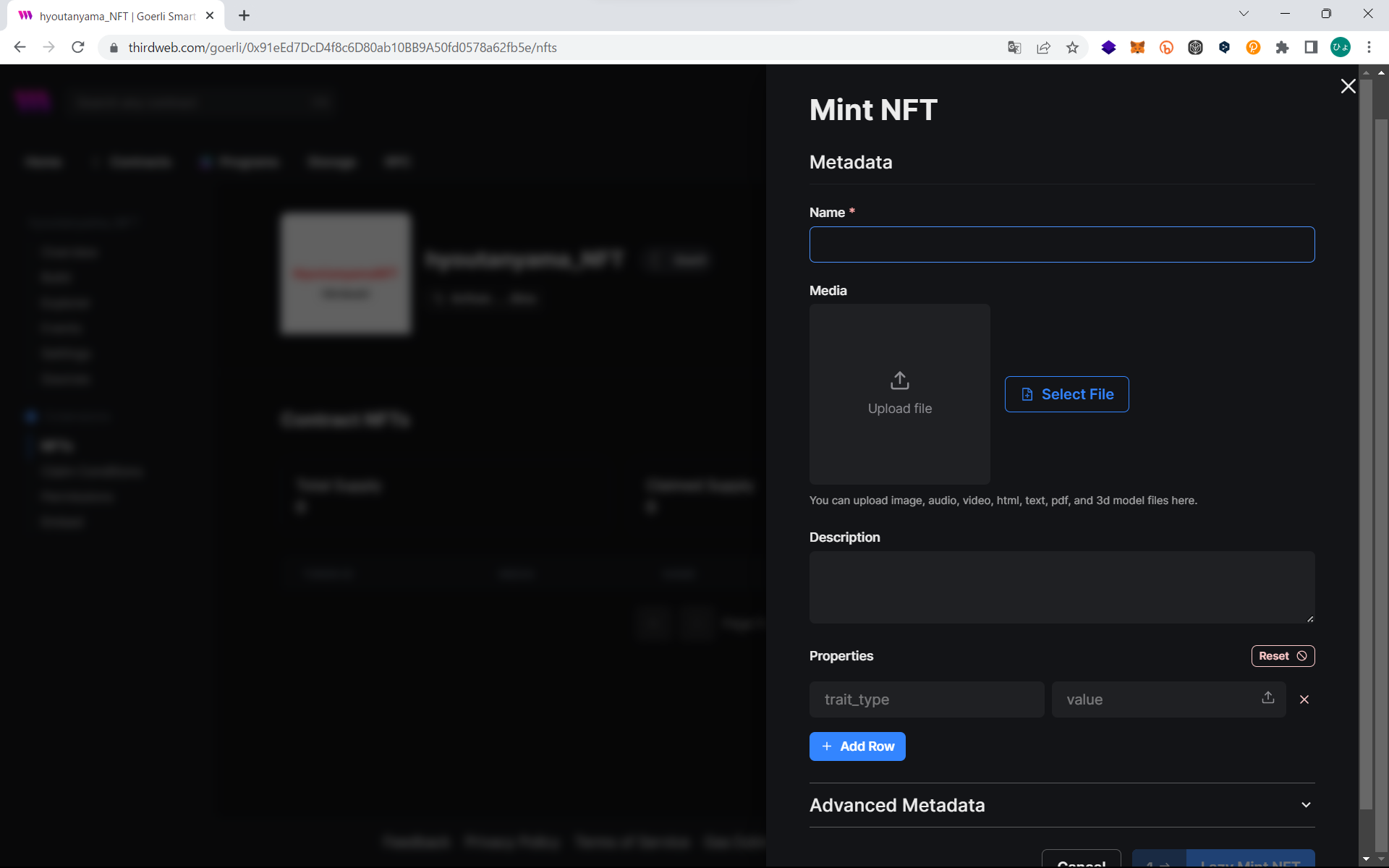Bookmark this page with star icon
1389x868 pixels.
click(1072, 48)
